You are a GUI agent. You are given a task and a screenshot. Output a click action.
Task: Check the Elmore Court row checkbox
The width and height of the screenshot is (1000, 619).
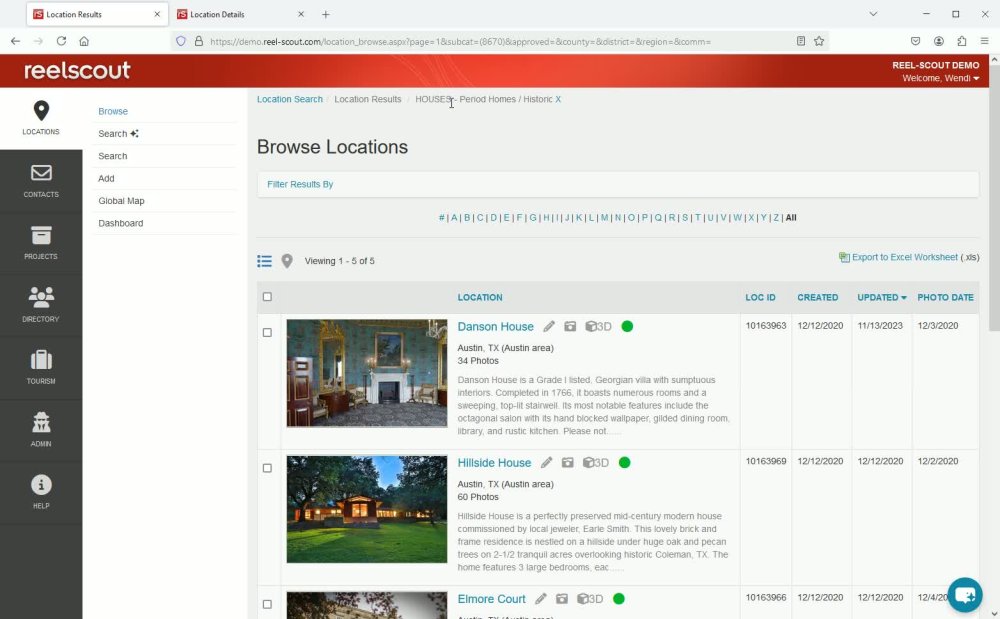(x=267, y=604)
